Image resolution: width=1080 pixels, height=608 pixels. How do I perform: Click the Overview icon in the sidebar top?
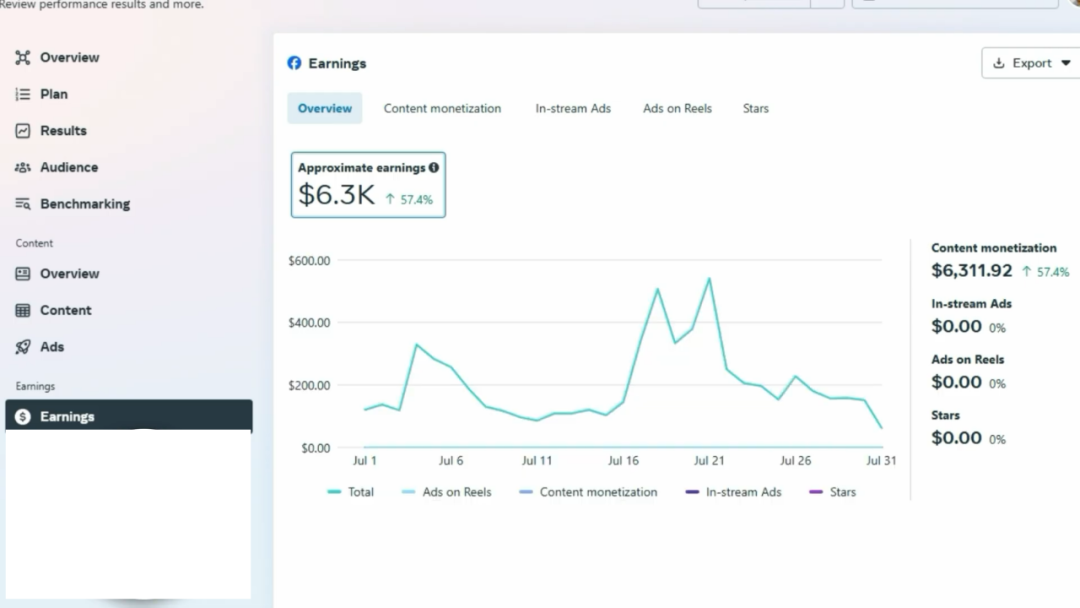click(23, 58)
